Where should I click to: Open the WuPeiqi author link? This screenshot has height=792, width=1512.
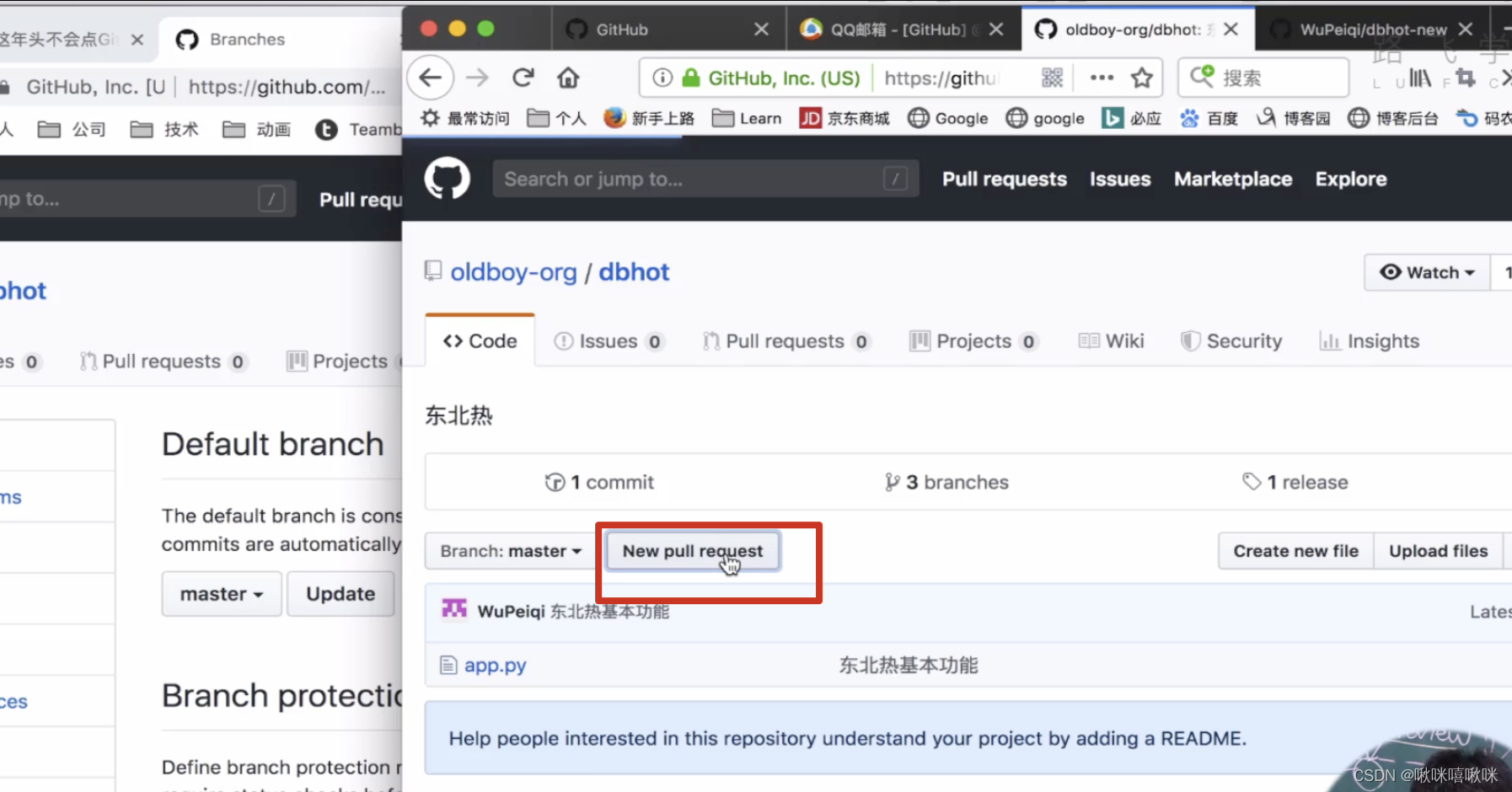click(x=511, y=611)
